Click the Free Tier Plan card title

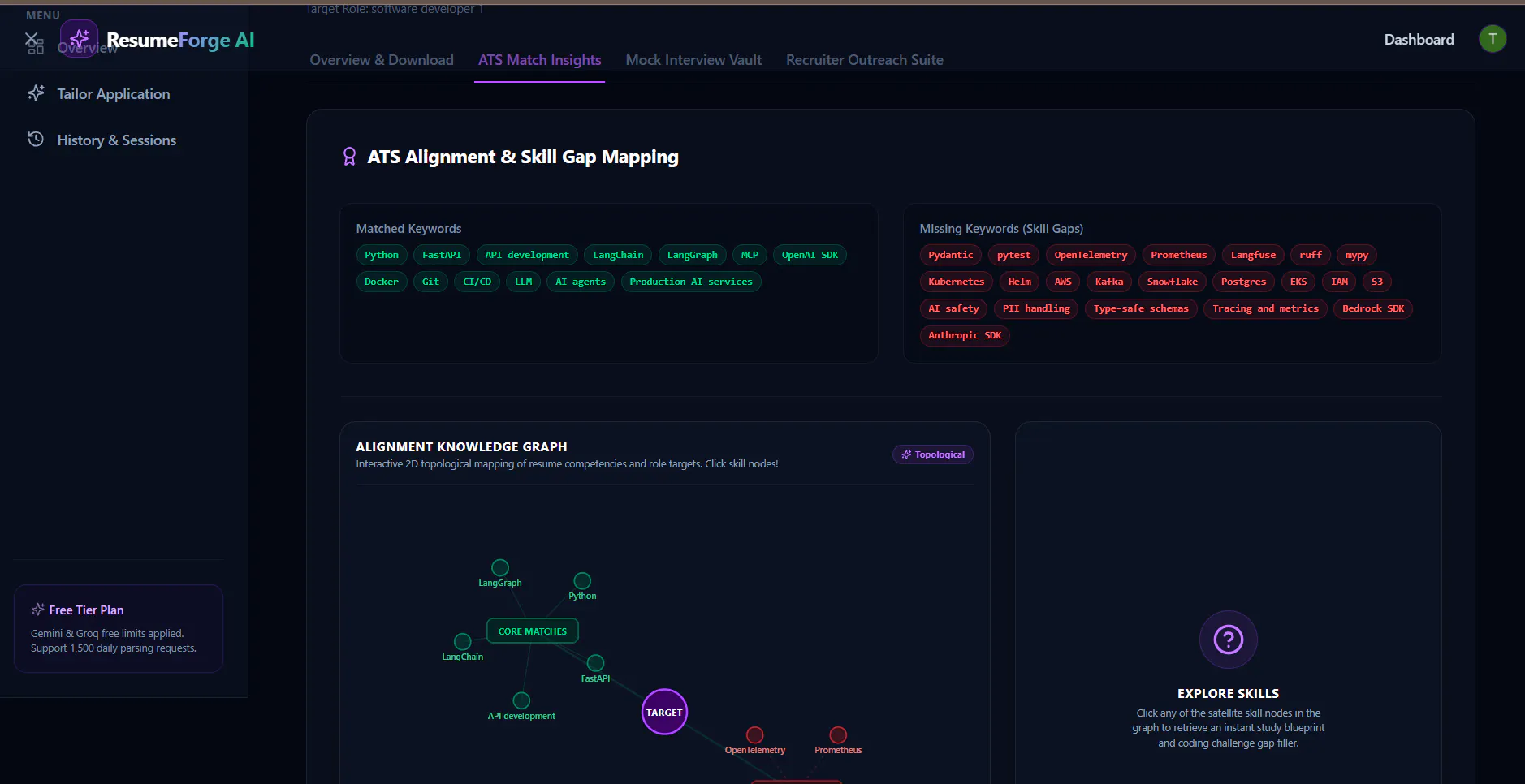(x=86, y=610)
